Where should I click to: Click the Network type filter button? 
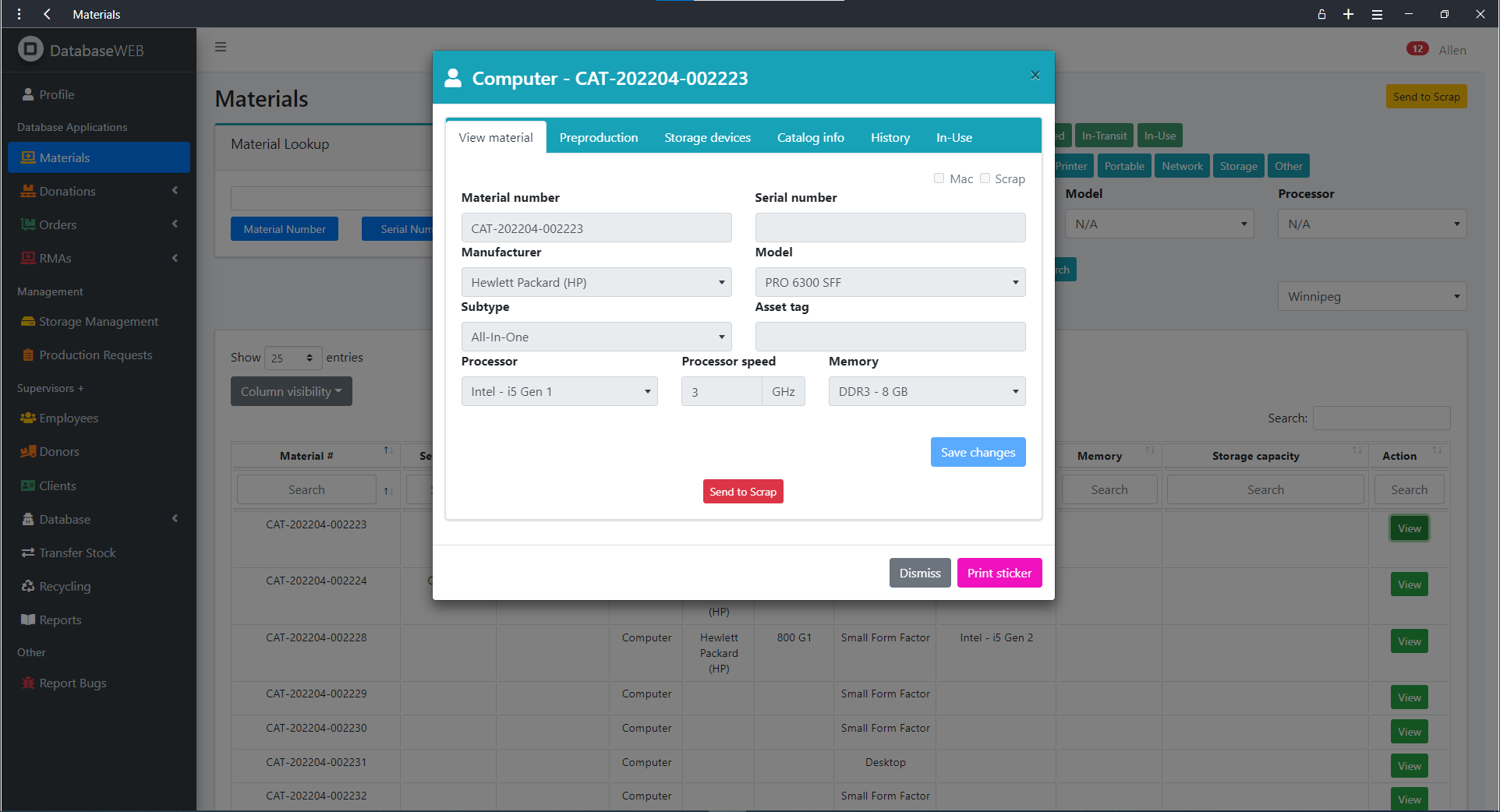[x=1182, y=166]
